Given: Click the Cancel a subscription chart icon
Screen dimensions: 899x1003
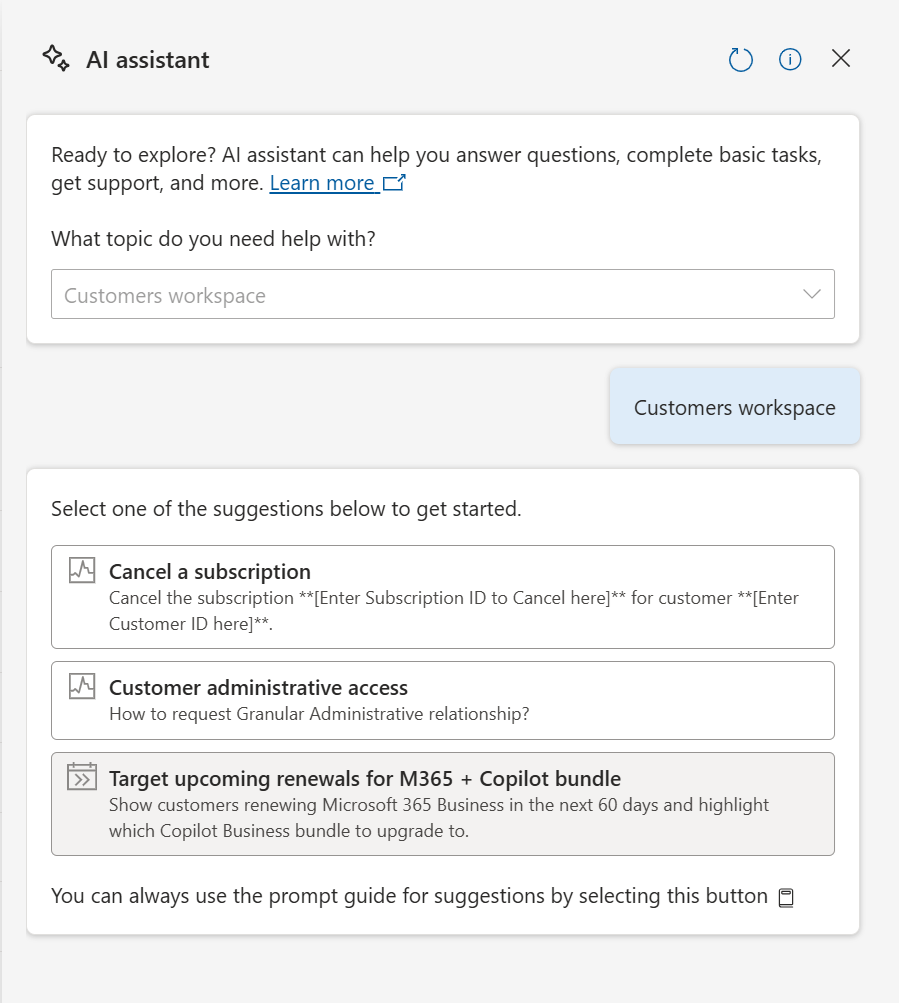Looking at the screenshot, I should pos(82,571).
